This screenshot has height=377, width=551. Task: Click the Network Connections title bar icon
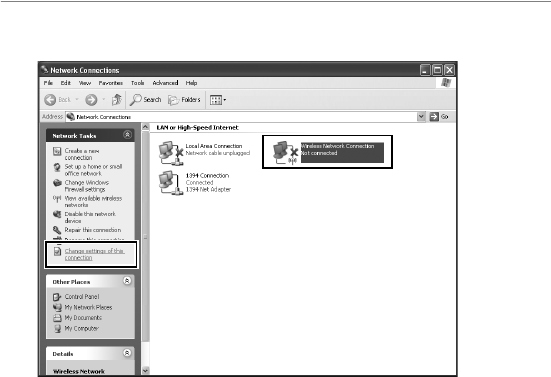click(44, 69)
